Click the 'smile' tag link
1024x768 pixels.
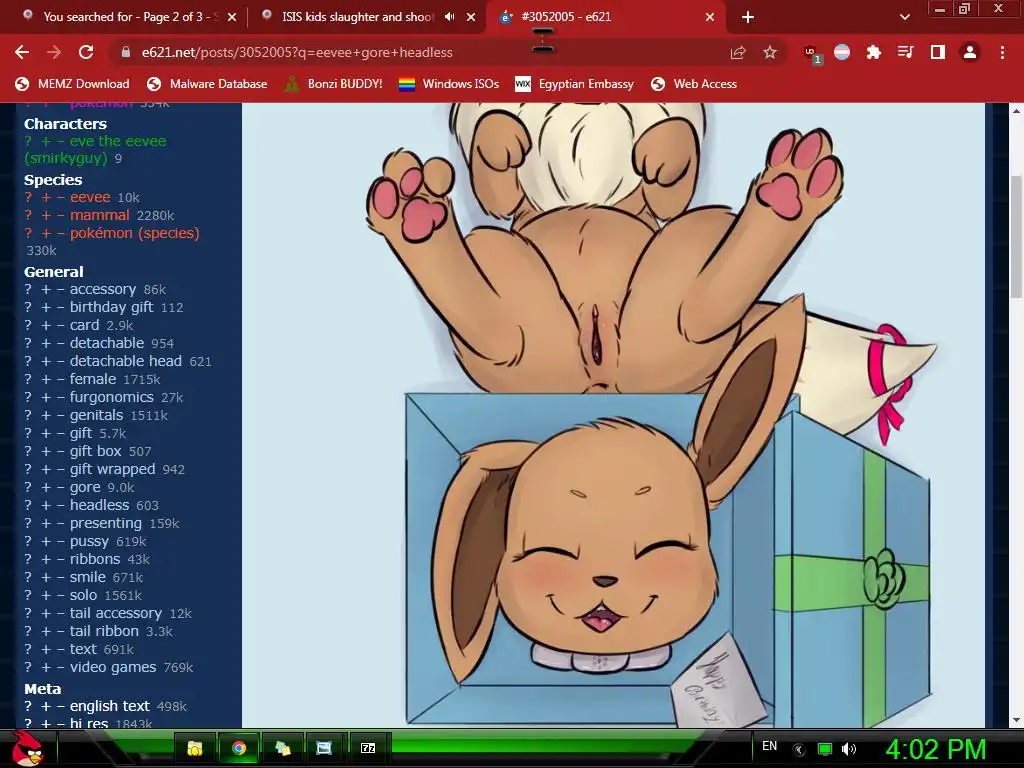88,577
